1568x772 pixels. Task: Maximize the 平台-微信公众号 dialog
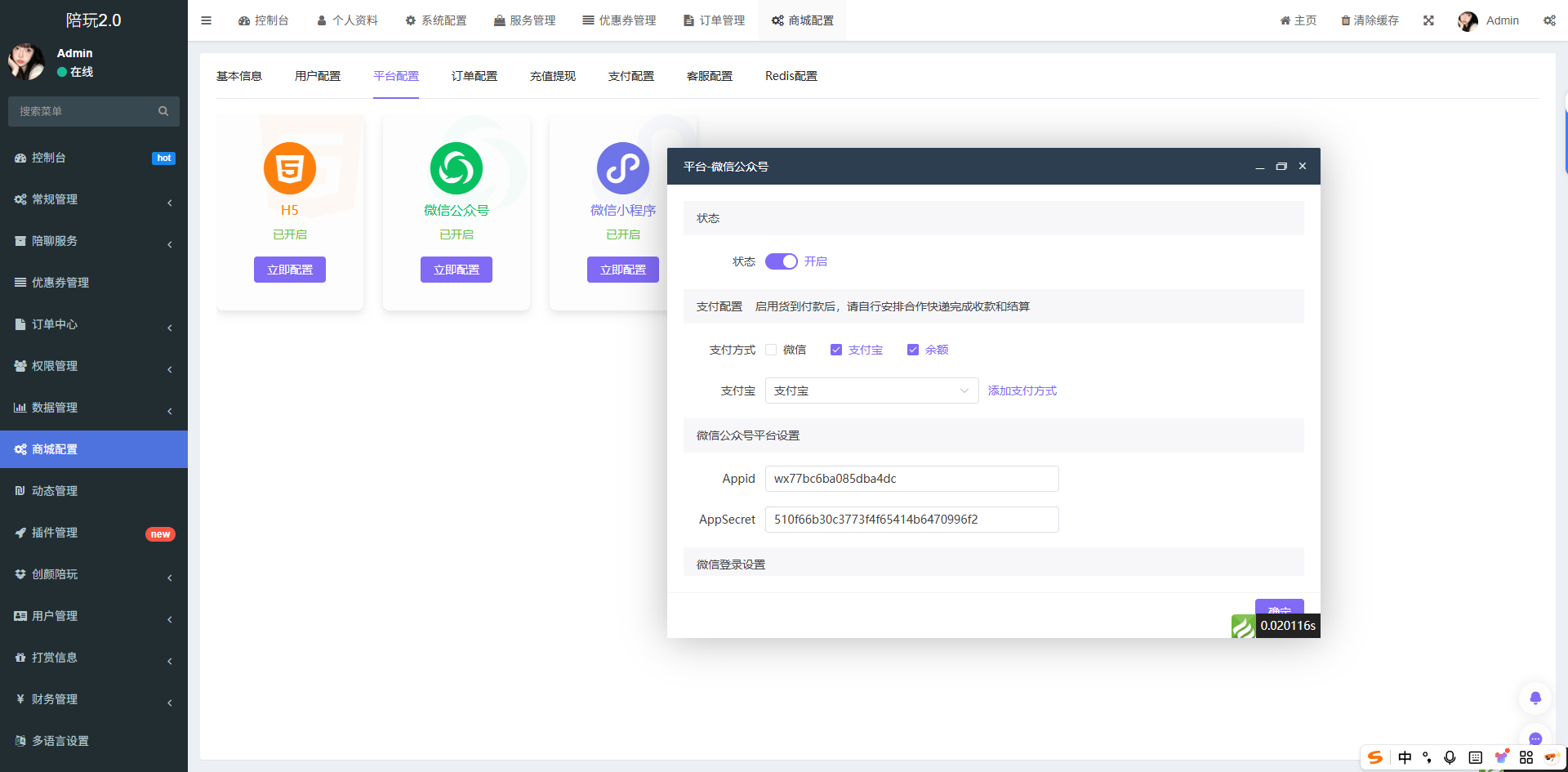point(1281,167)
